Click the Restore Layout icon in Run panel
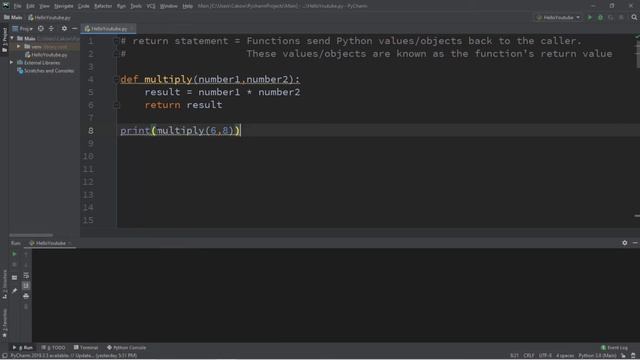640x360 pixels. point(14,278)
